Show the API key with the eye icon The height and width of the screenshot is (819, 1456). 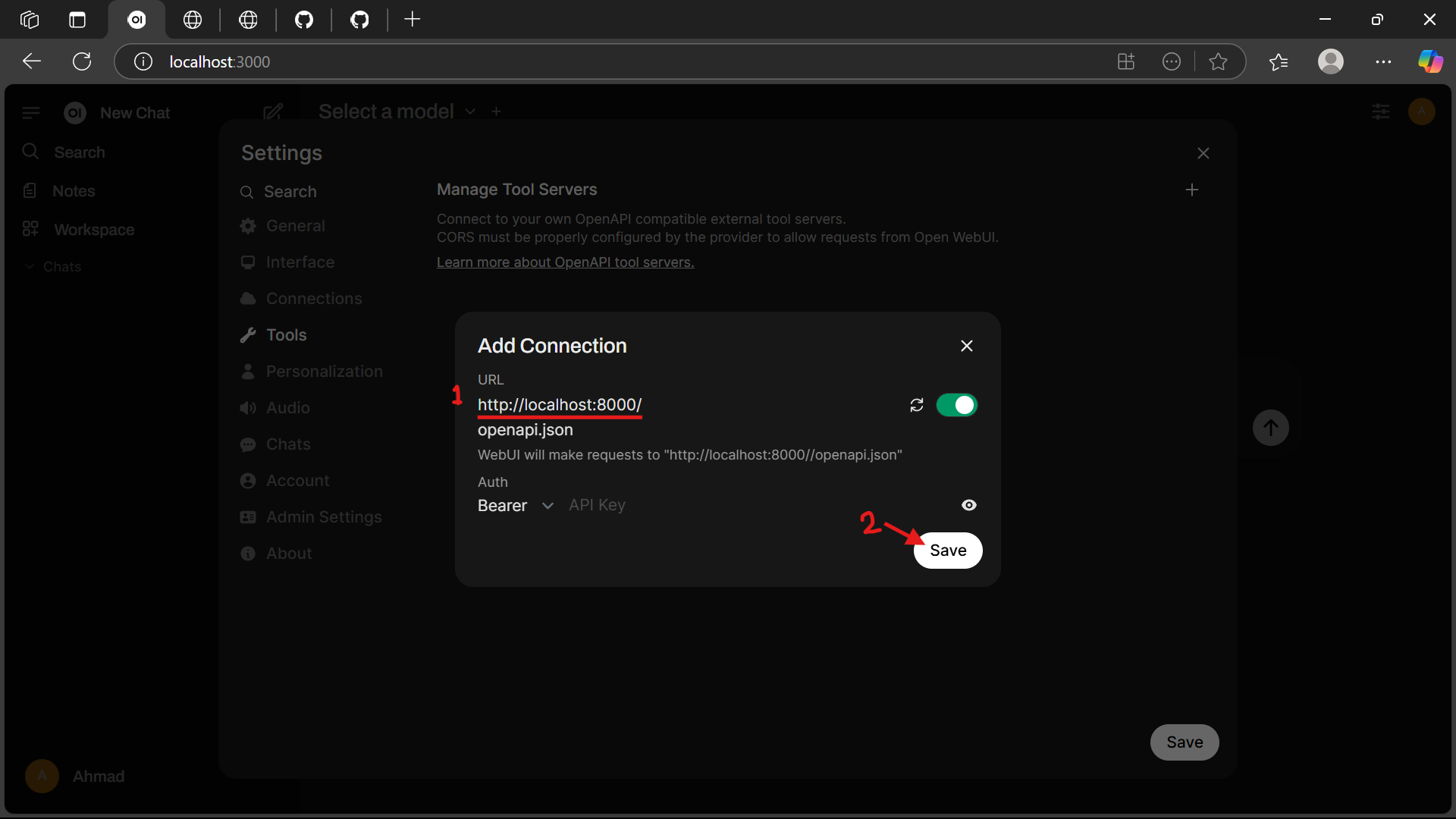click(x=968, y=505)
